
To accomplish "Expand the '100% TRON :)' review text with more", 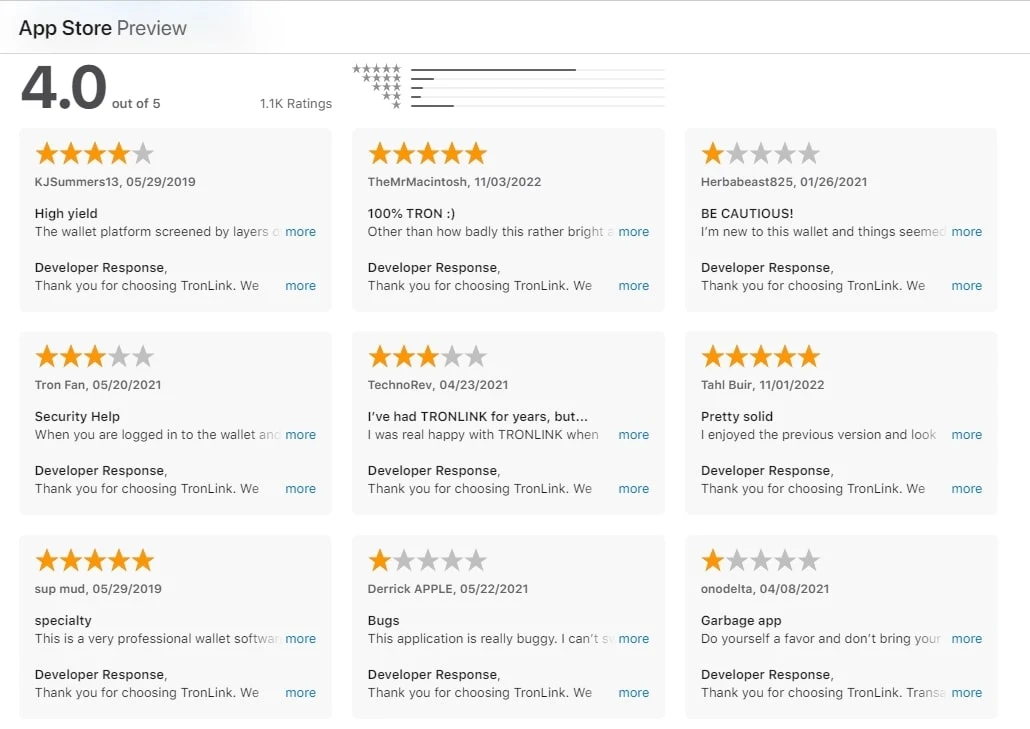I will tap(633, 232).
